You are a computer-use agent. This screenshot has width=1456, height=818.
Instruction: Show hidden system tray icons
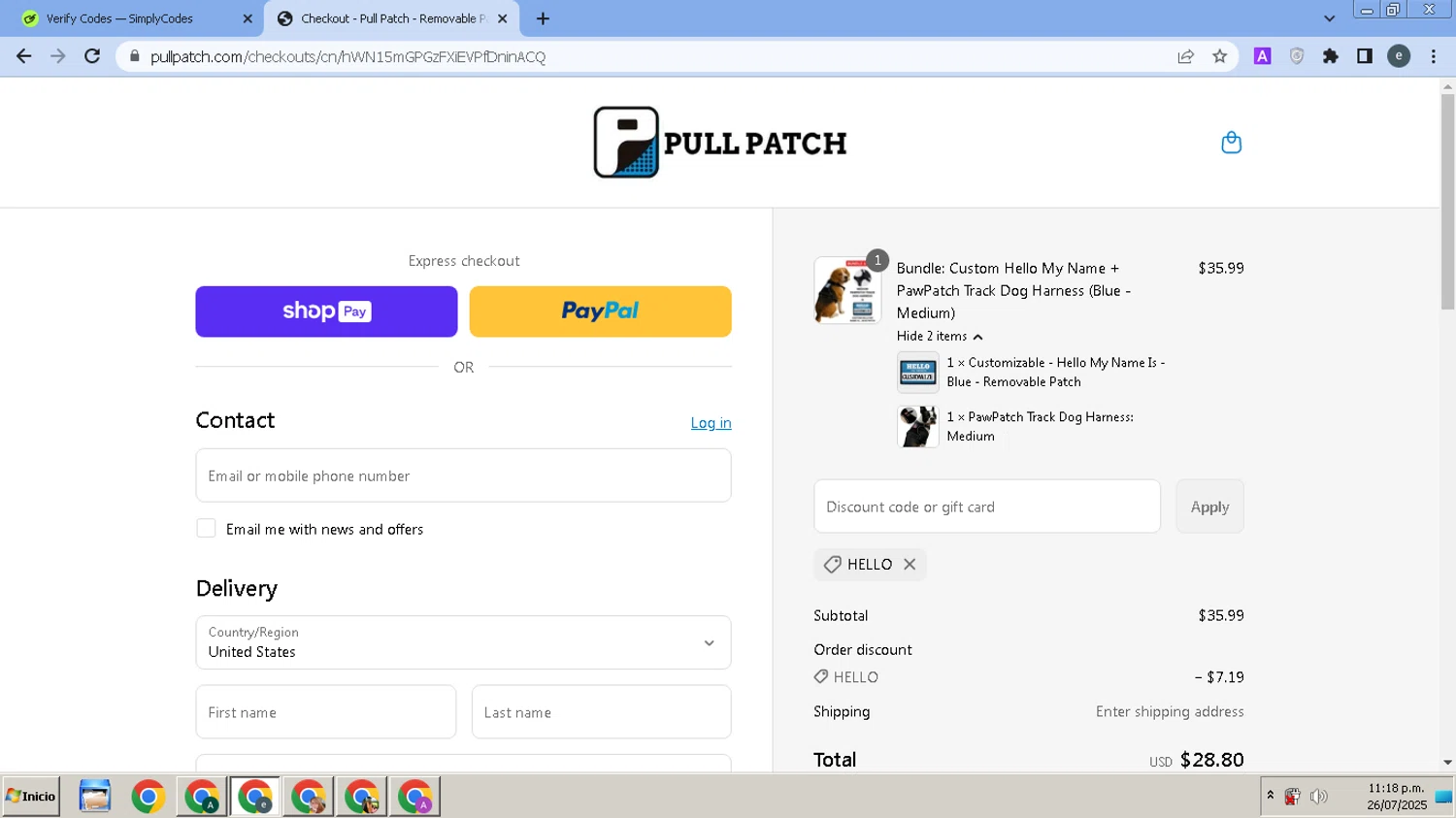[1270, 796]
